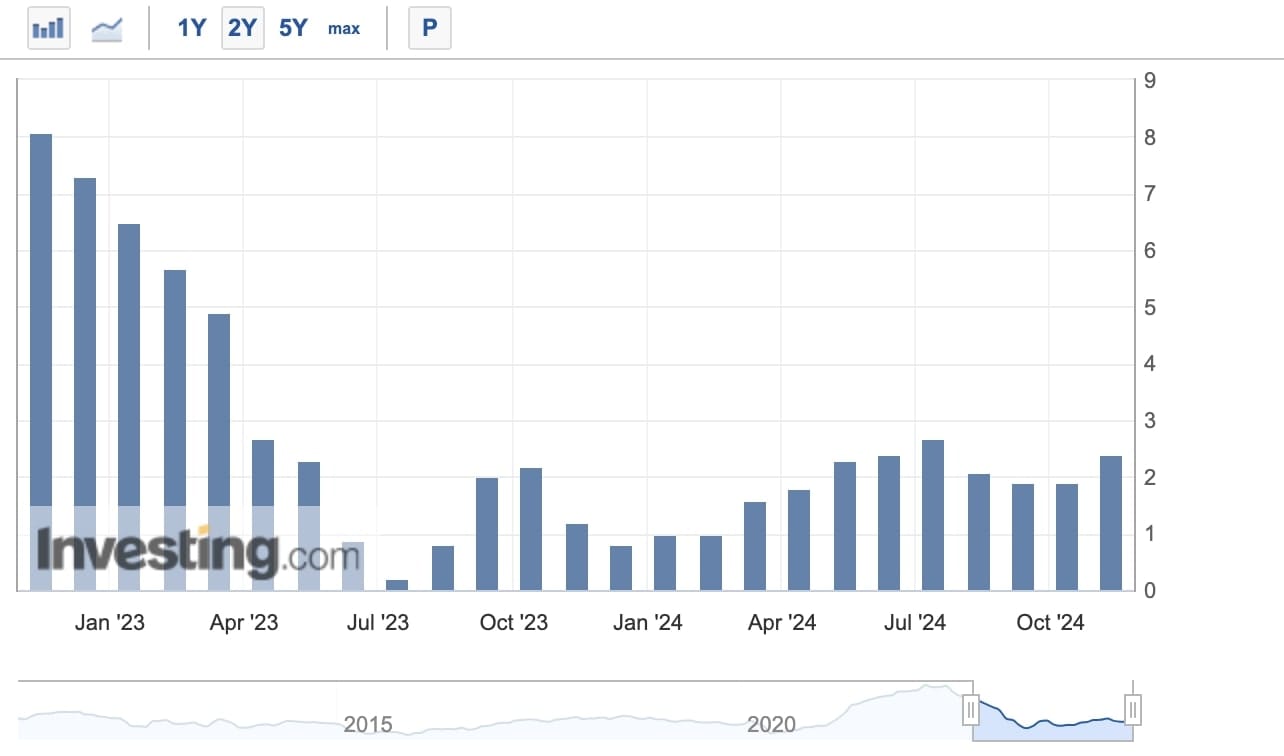Click the 2020 label in navigator

[772, 724]
